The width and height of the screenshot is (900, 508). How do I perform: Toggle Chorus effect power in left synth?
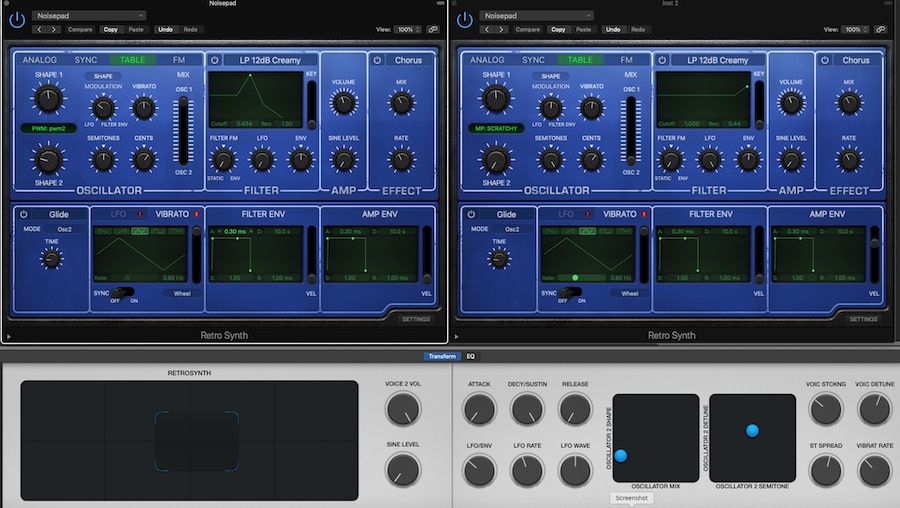pyautogui.click(x=377, y=60)
